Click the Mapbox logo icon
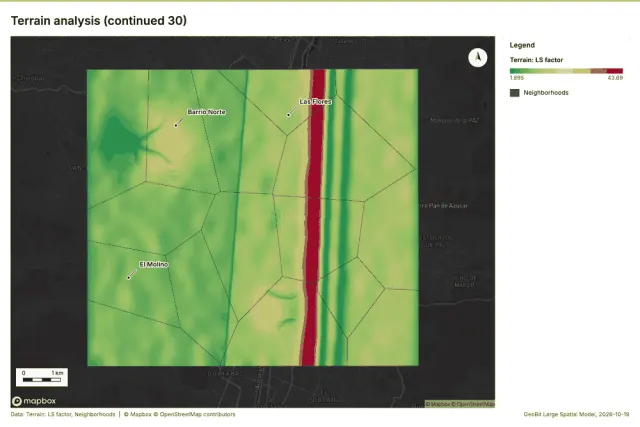This screenshot has height=427, width=640. point(17,401)
